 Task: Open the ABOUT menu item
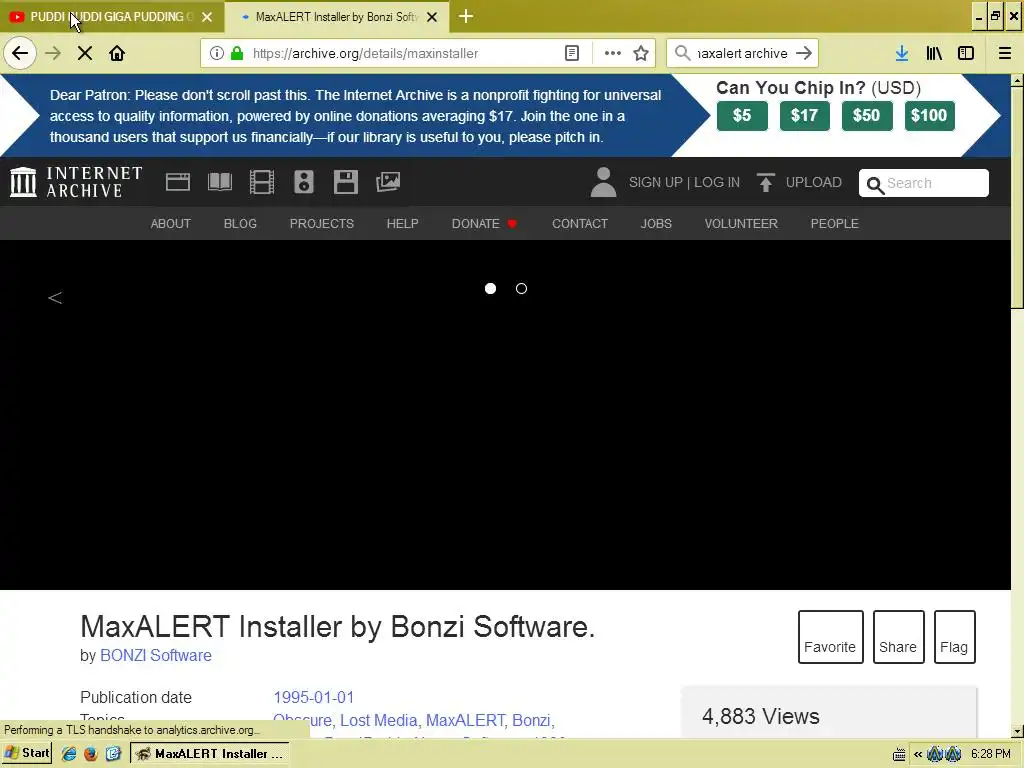[170, 223]
